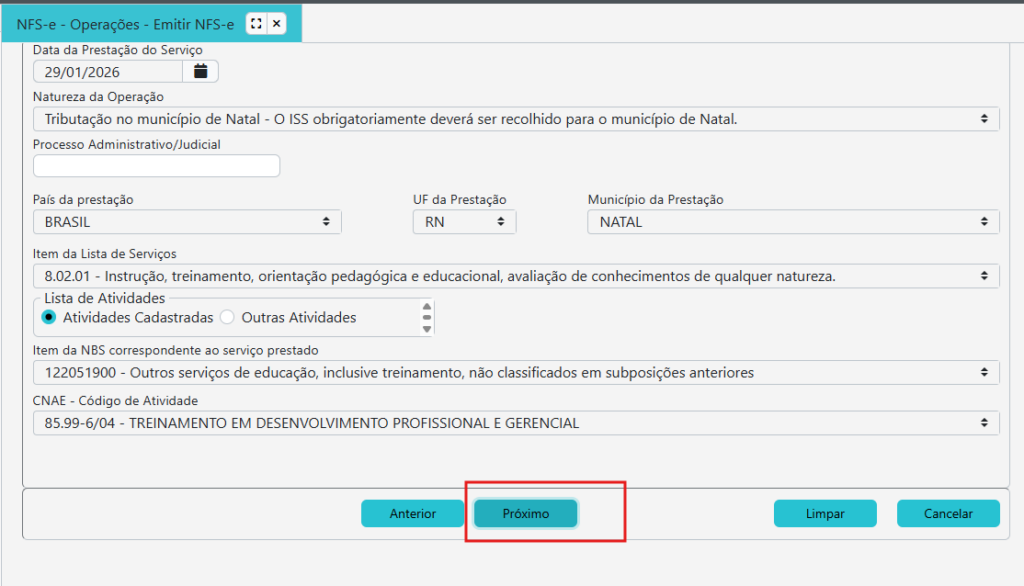Open the UF da Prestação selector
The height and width of the screenshot is (586, 1024).
464,222
